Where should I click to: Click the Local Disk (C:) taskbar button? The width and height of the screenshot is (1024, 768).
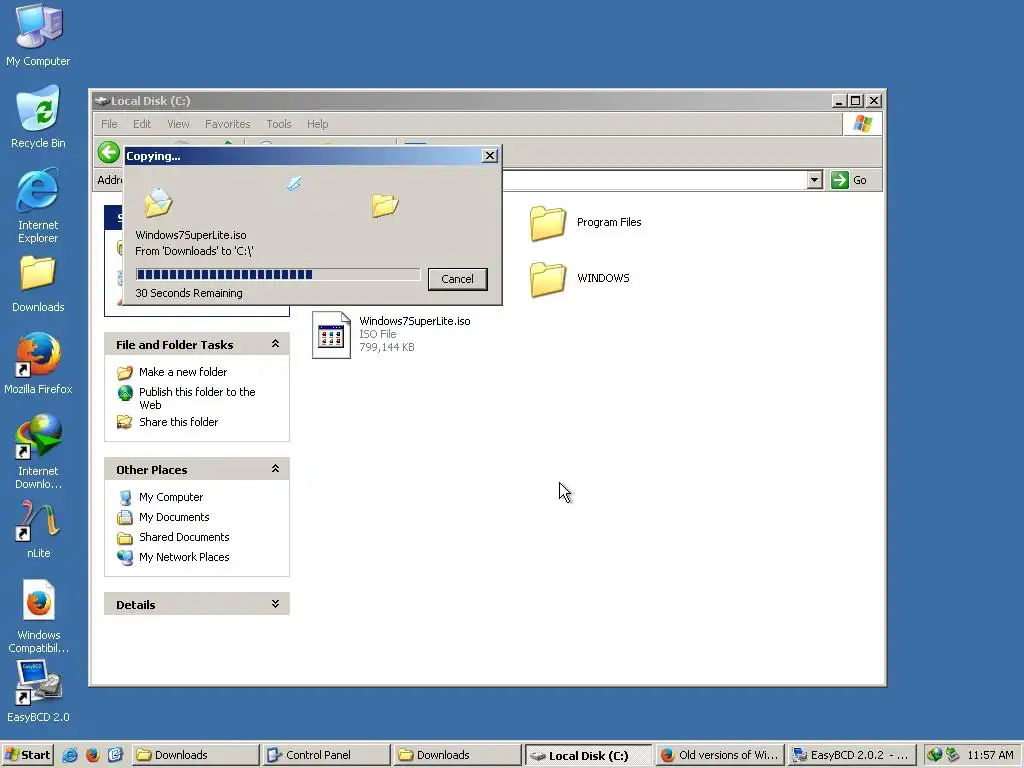[588, 755]
